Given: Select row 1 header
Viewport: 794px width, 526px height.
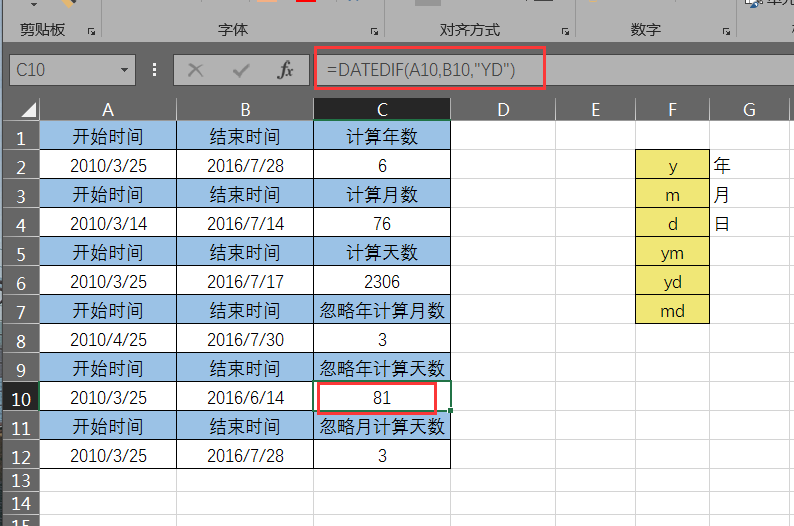Looking at the screenshot, I should point(21,138).
